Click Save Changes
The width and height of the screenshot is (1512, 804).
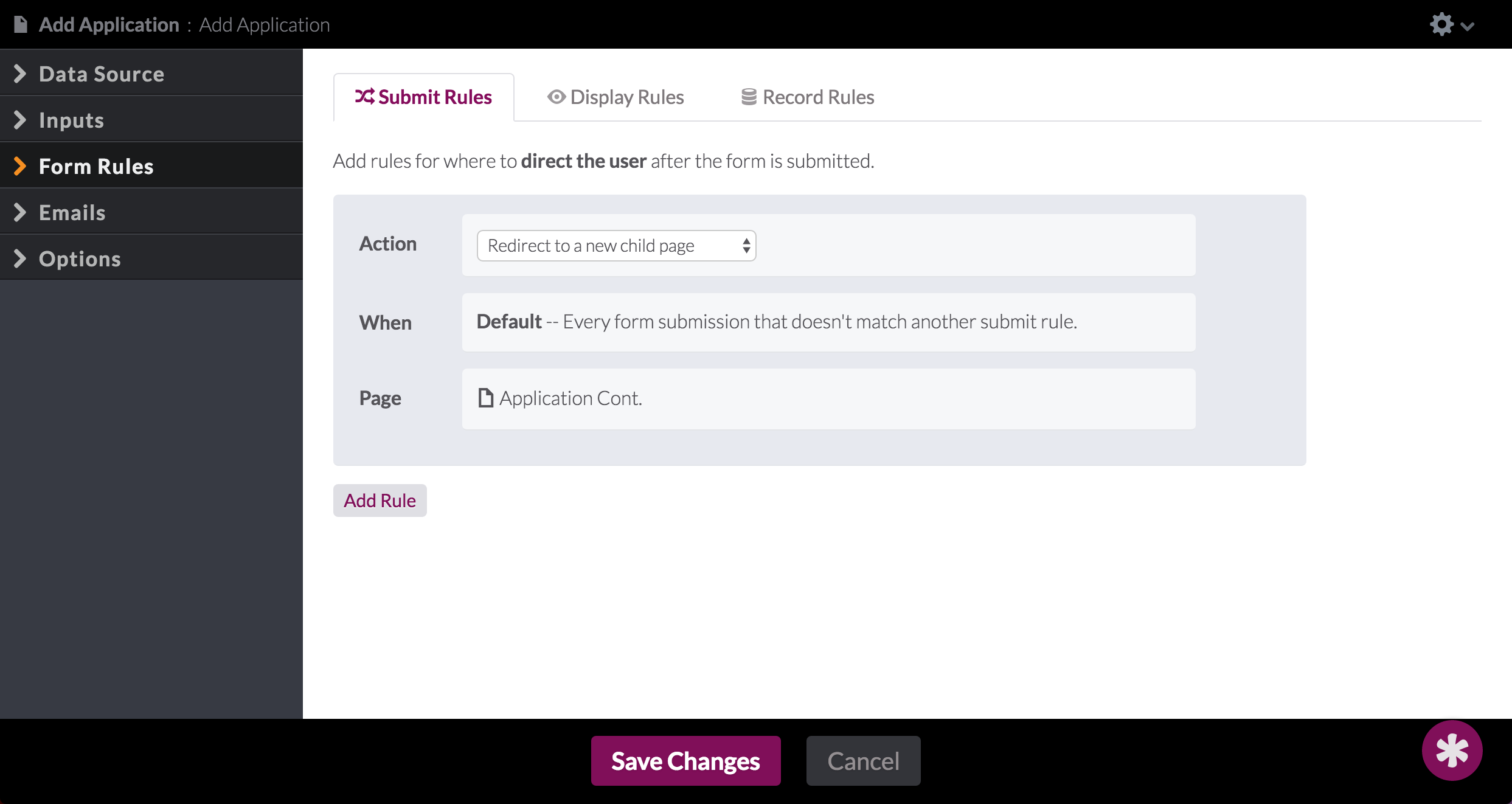pyautogui.click(x=685, y=761)
